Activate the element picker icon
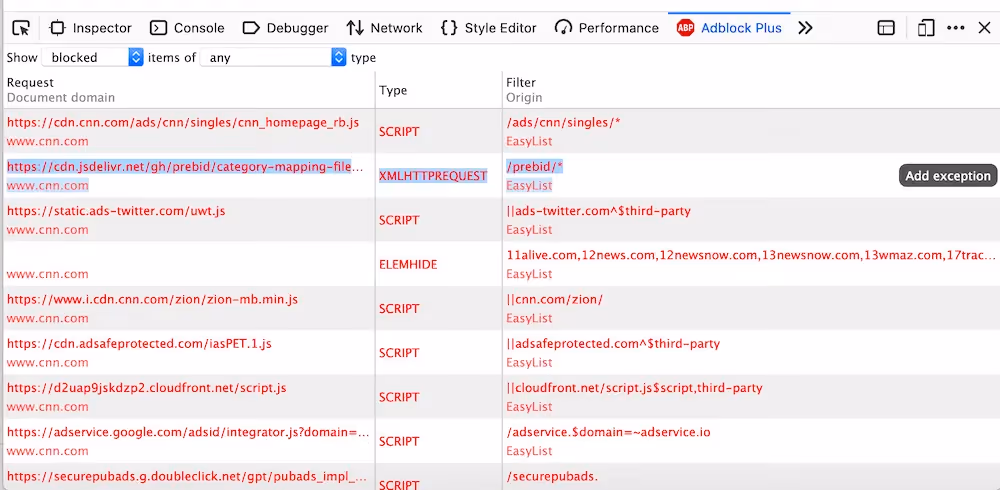The width and height of the screenshot is (1000, 490). pos(21,28)
